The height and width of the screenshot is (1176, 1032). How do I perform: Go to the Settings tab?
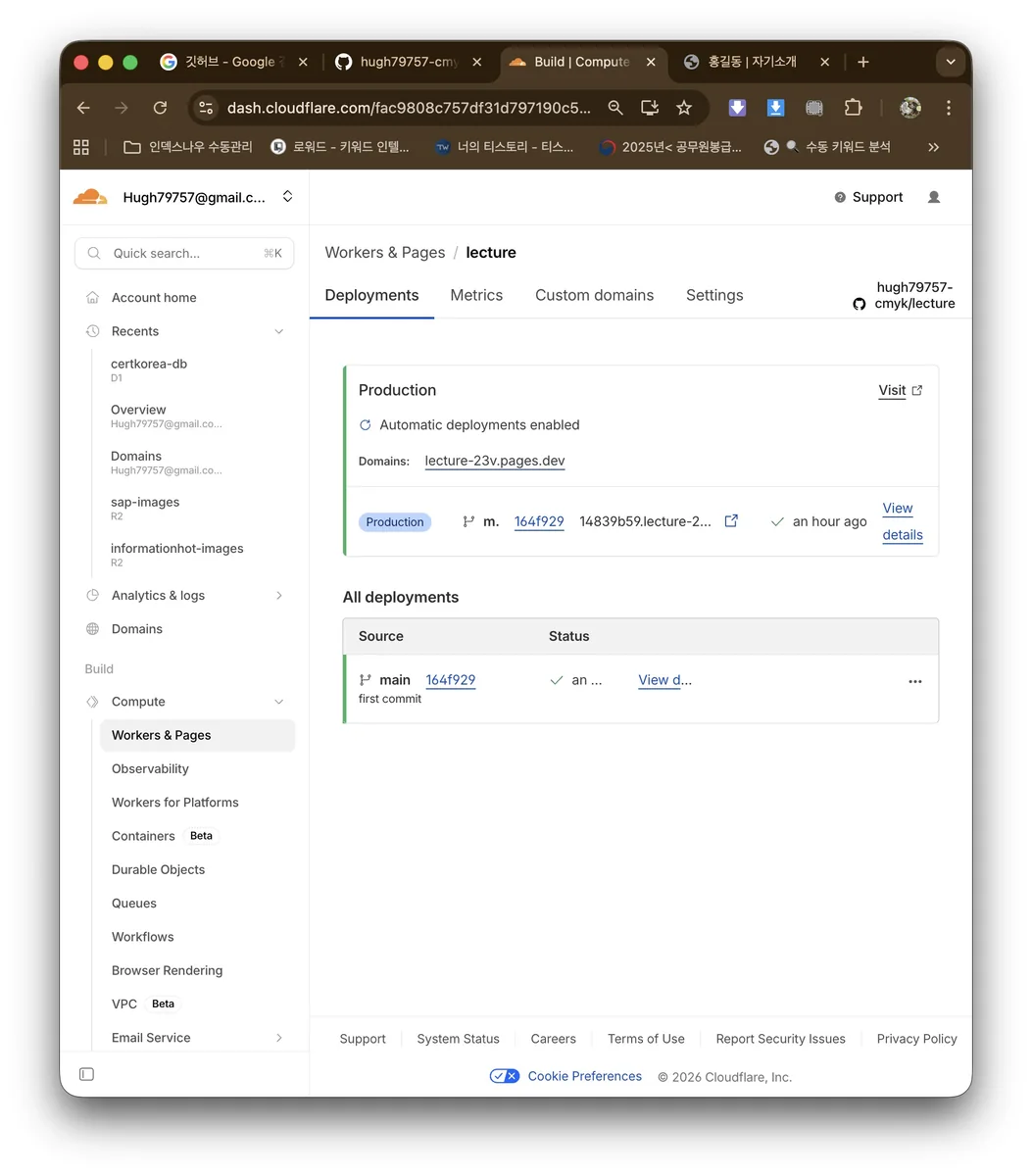click(x=714, y=295)
